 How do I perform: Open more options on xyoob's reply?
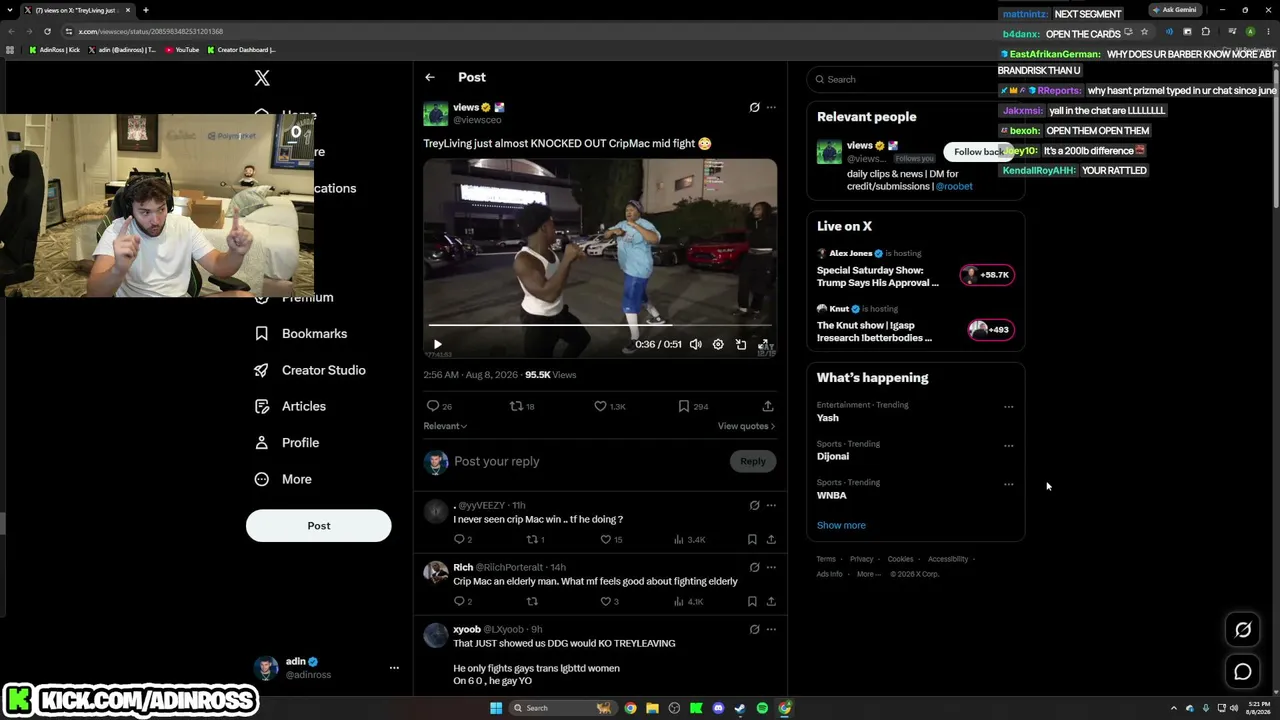click(x=771, y=629)
